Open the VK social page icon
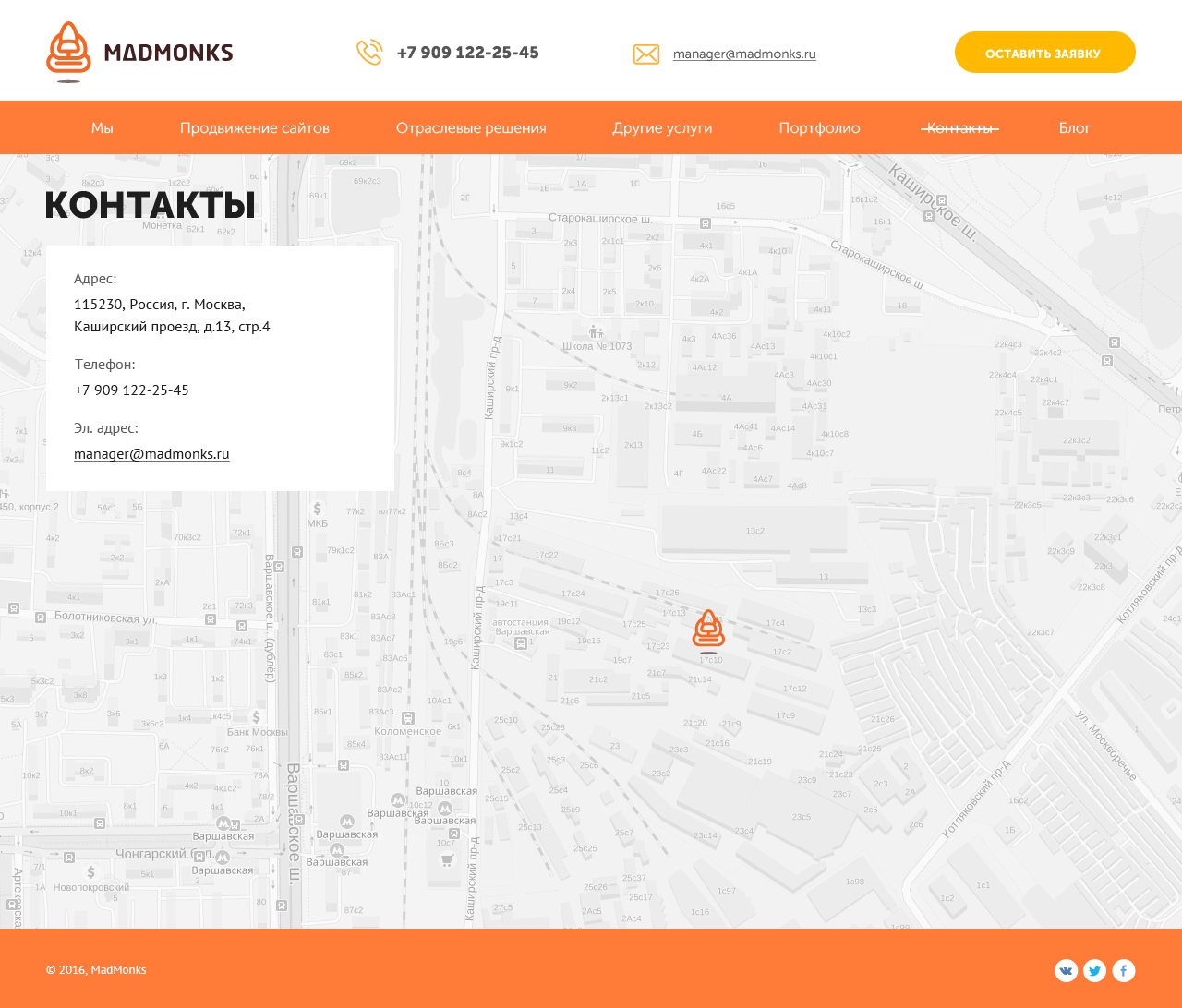The image size is (1182, 1008). (x=1066, y=970)
